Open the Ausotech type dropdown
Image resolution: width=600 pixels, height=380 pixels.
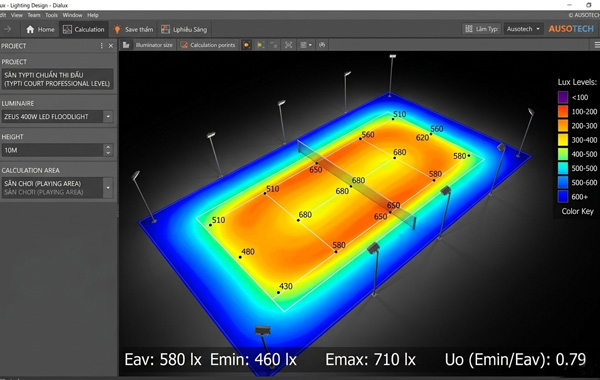pos(523,29)
